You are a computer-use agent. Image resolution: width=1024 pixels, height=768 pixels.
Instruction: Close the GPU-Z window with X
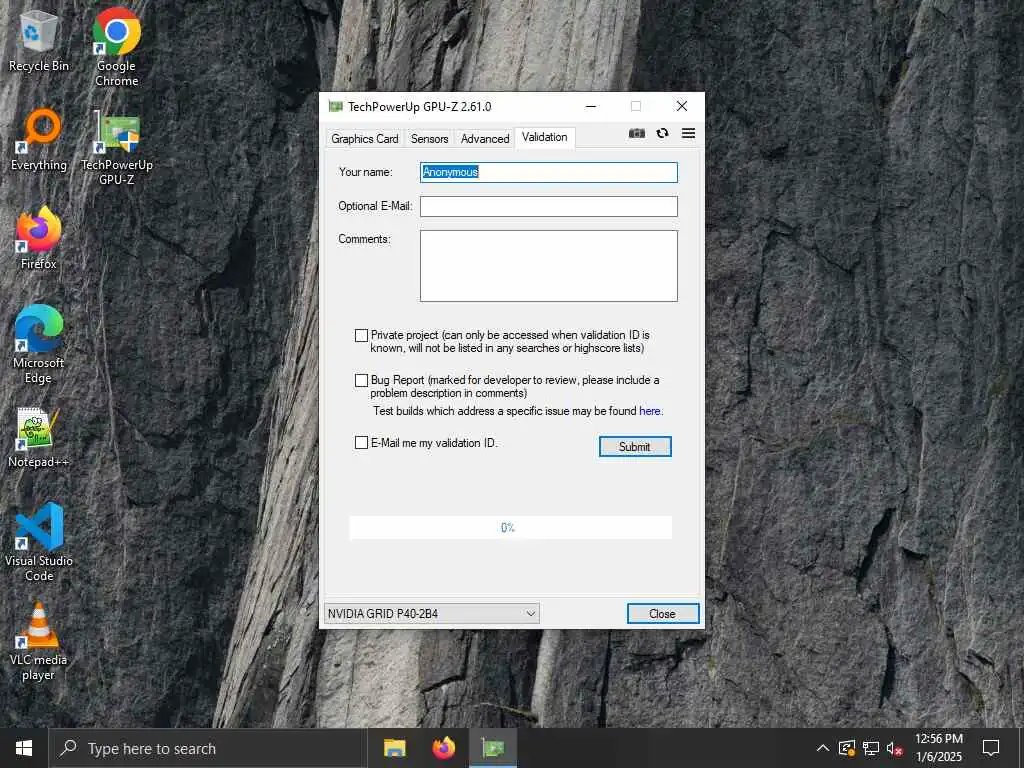[682, 106]
